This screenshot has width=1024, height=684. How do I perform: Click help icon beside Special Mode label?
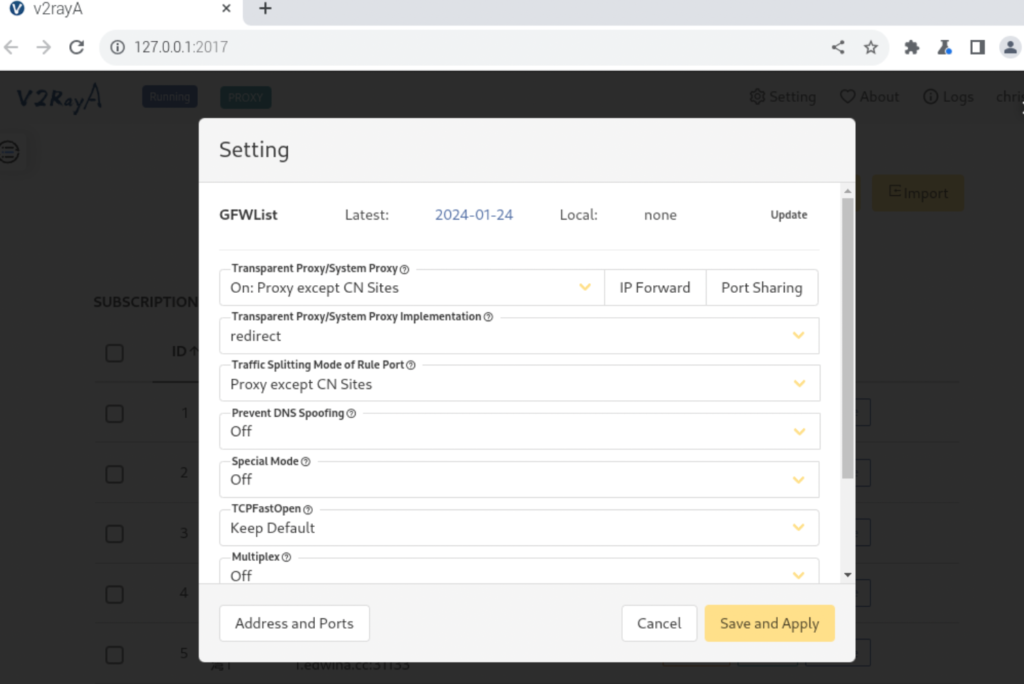(306, 462)
